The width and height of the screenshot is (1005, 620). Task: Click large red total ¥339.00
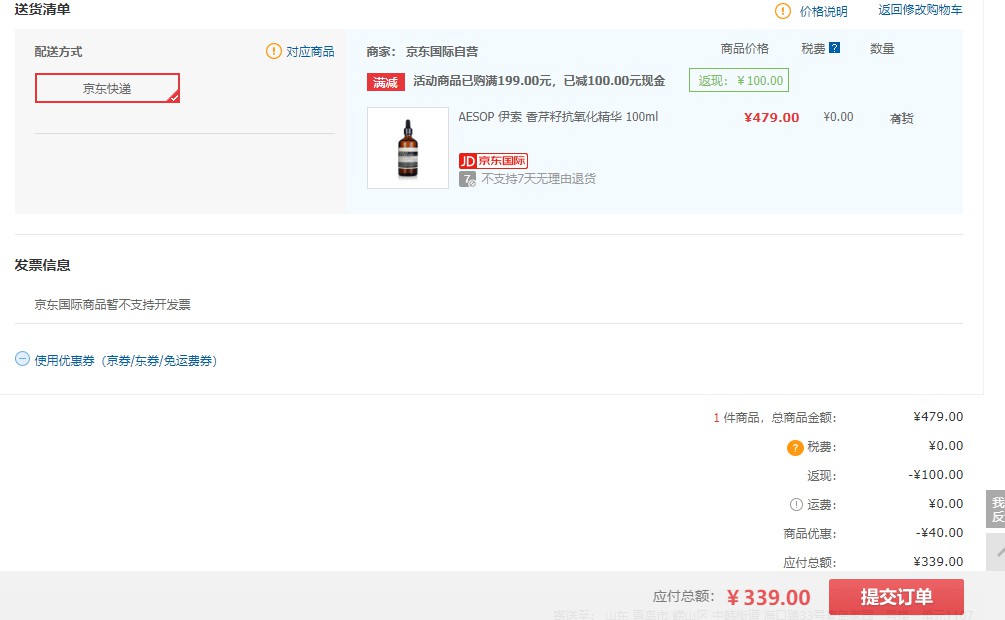tap(768, 598)
